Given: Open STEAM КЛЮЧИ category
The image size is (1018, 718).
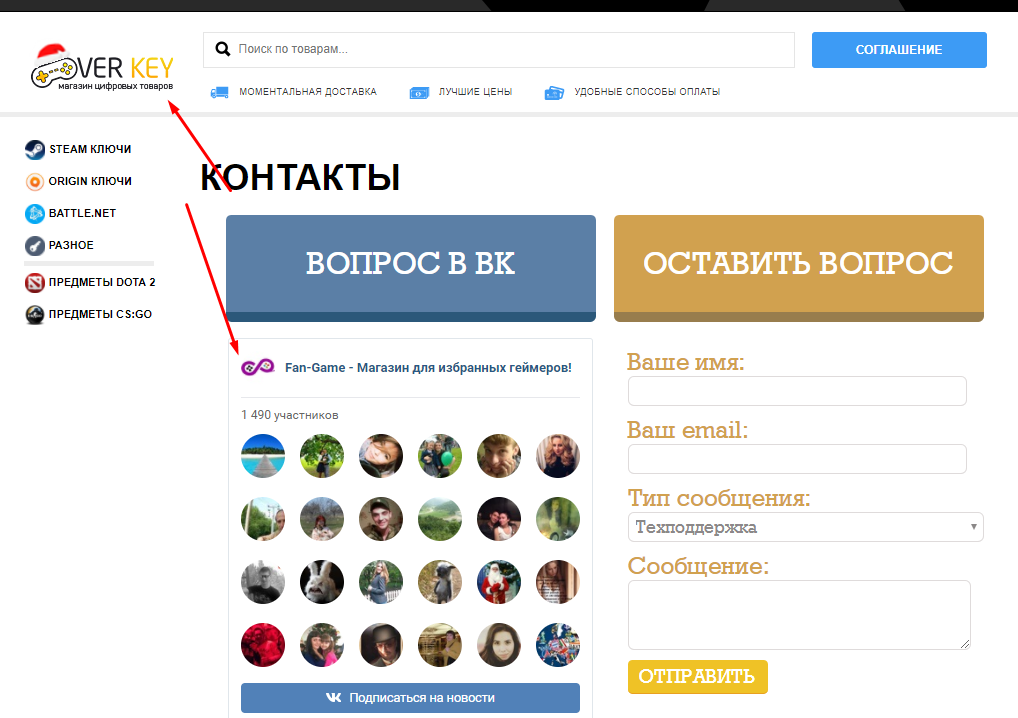Looking at the screenshot, I should pos(90,149).
